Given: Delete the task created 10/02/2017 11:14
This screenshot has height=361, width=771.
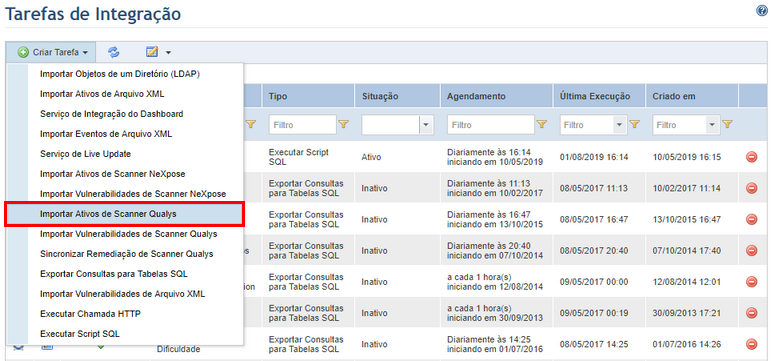Looking at the screenshot, I should point(751,188).
